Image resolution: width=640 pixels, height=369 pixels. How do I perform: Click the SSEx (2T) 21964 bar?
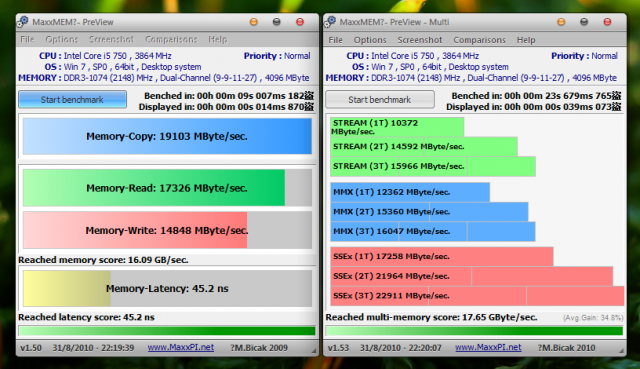click(x=472, y=276)
